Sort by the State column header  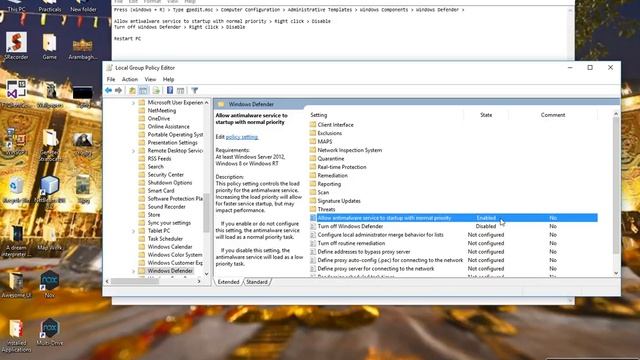click(x=486, y=115)
